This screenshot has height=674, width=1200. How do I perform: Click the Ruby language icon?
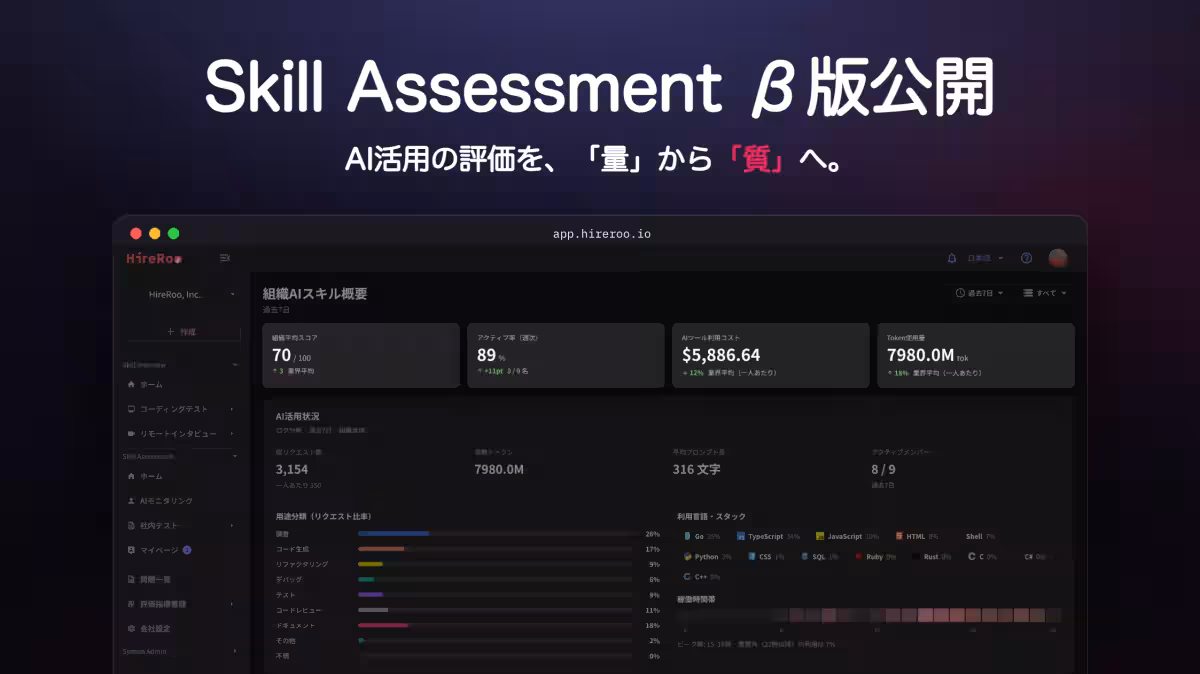(859, 556)
